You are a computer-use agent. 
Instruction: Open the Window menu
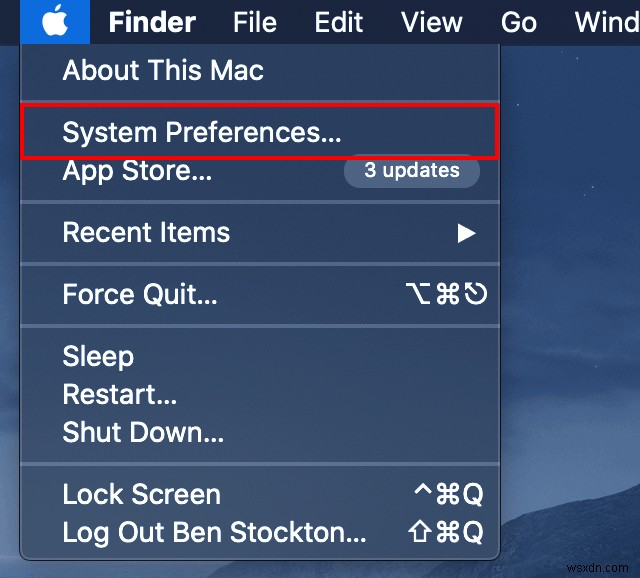[606, 22]
